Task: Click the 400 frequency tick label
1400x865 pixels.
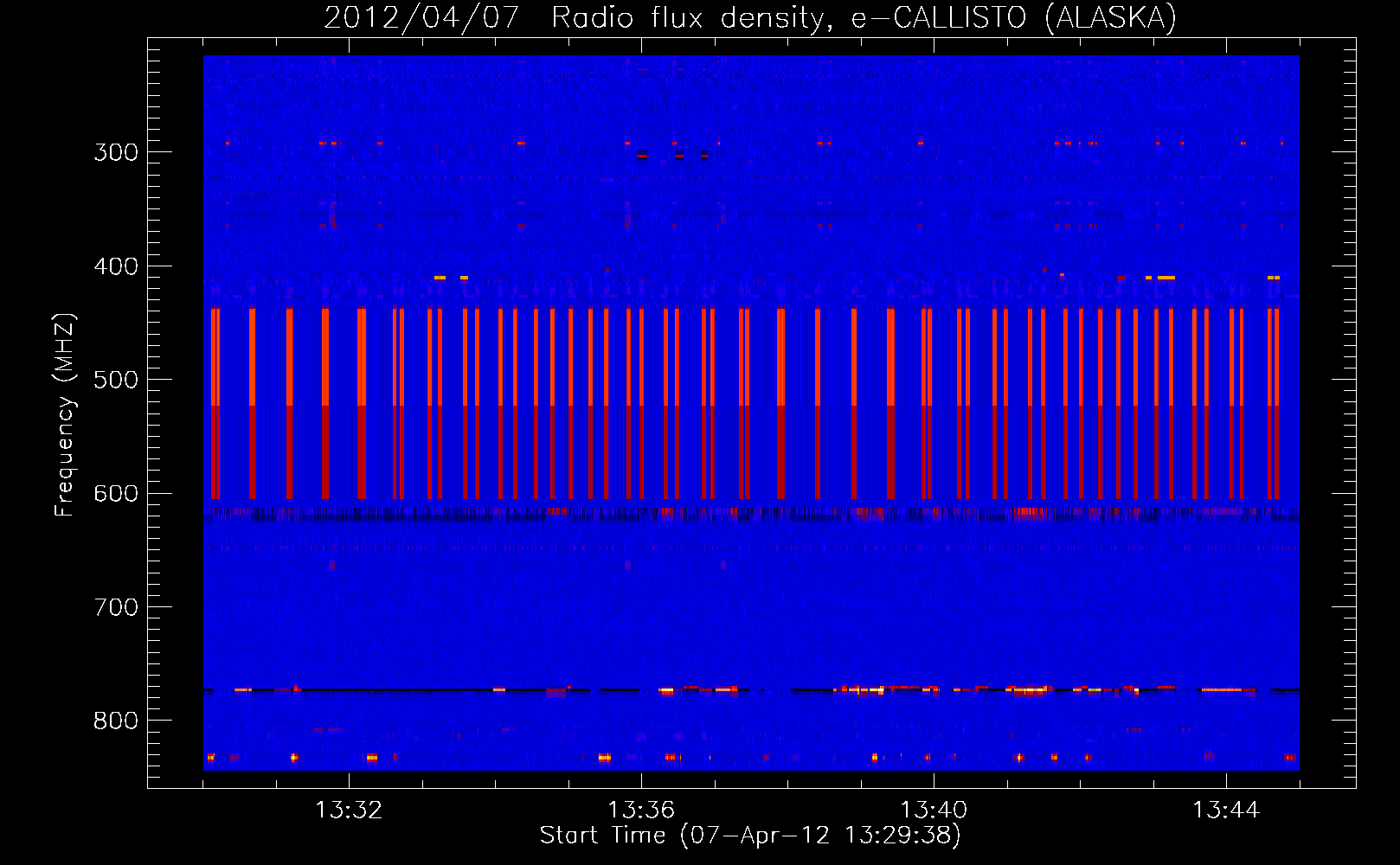Action: tap(116, 266)
